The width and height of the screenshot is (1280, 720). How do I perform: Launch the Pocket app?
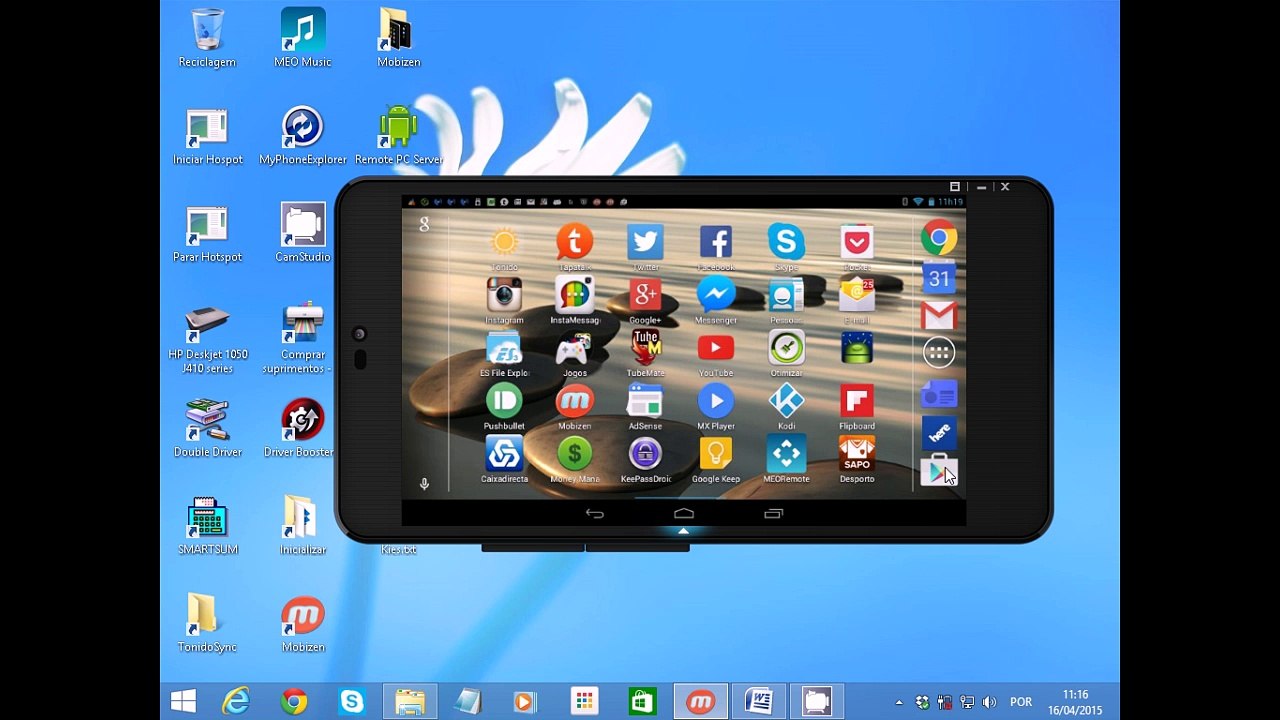tap(857, 242)
